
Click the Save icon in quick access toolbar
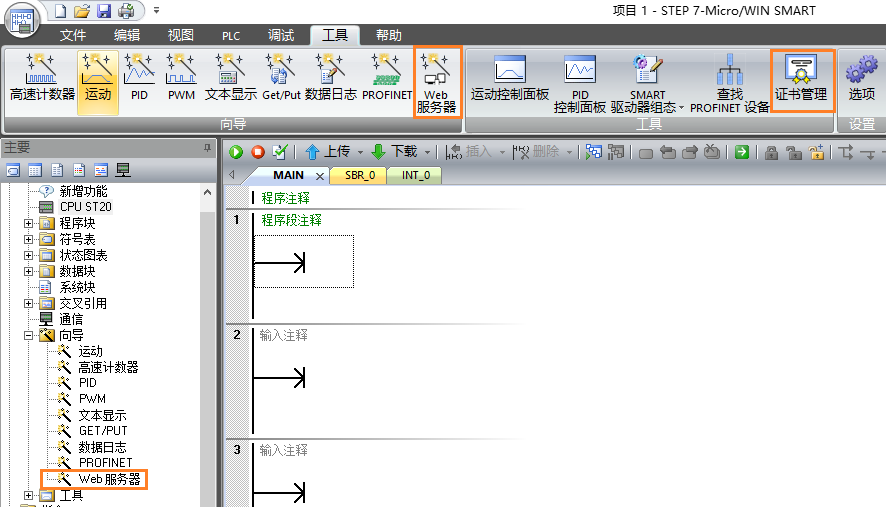(x=104, y=11)
